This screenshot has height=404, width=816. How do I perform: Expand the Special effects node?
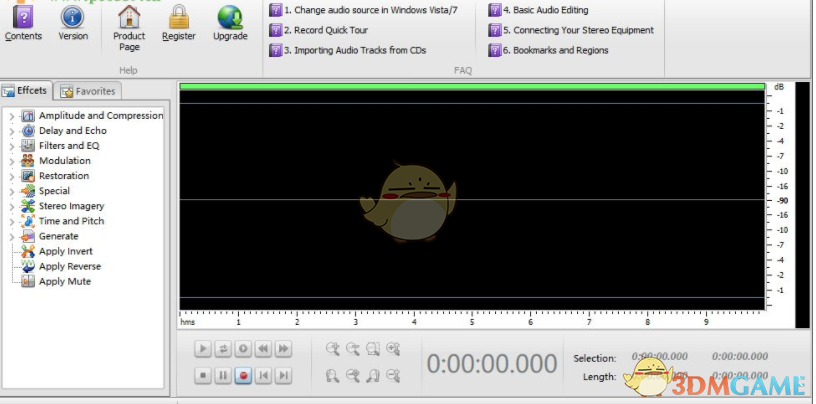coord(12,192)
